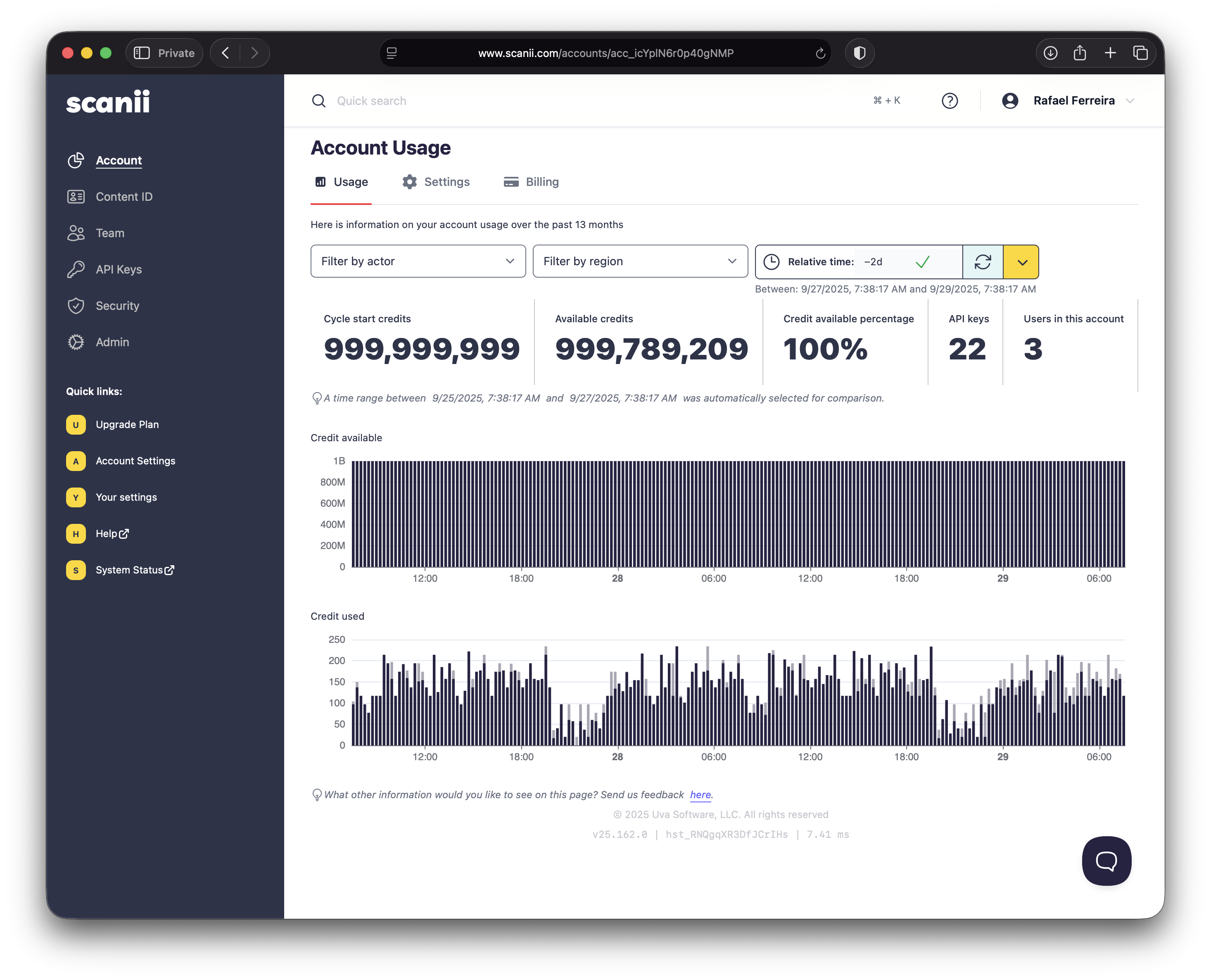1211x980 pixels.
Task: Click the help question mark icon
Action: (950, 100)
